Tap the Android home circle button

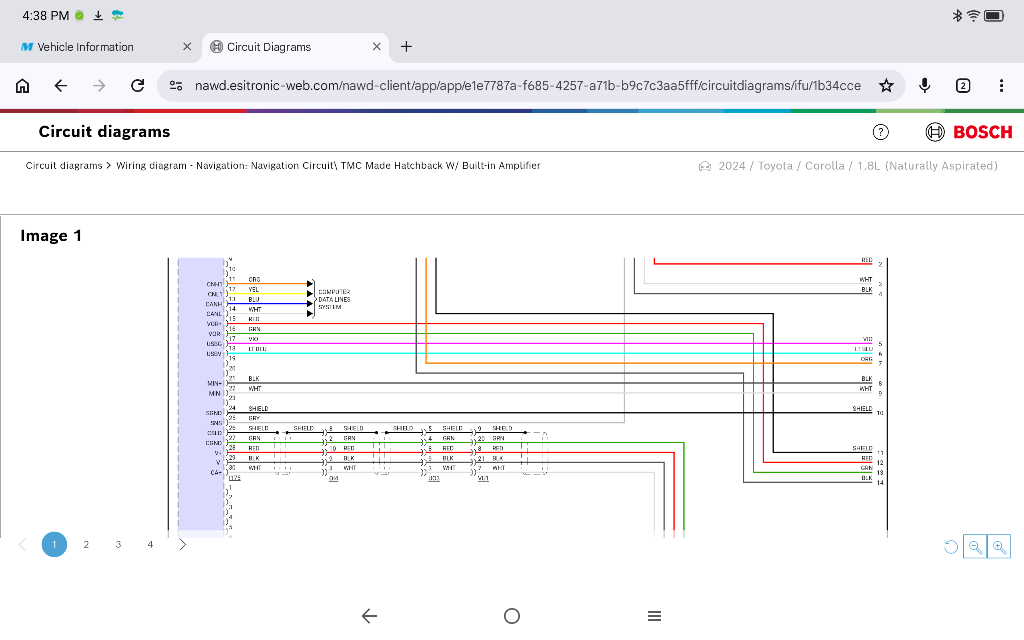click(512, 616)
